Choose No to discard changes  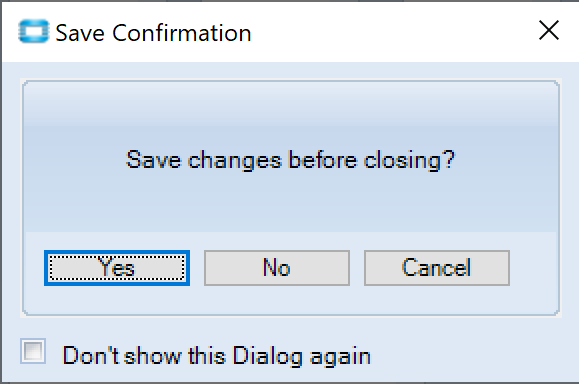277,268
